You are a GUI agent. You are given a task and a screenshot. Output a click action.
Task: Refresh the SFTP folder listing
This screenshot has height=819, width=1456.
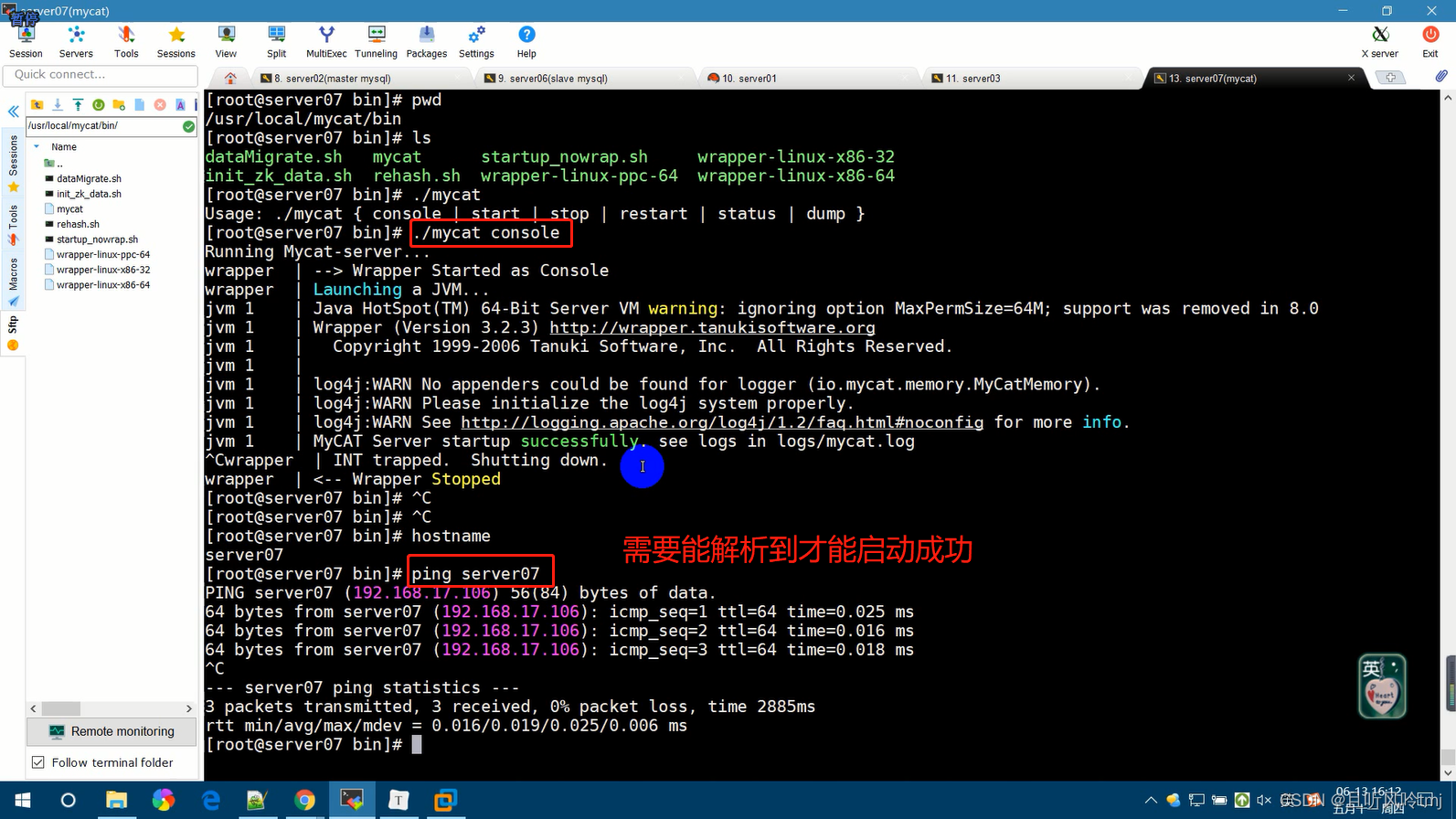(x=99, y=105)
